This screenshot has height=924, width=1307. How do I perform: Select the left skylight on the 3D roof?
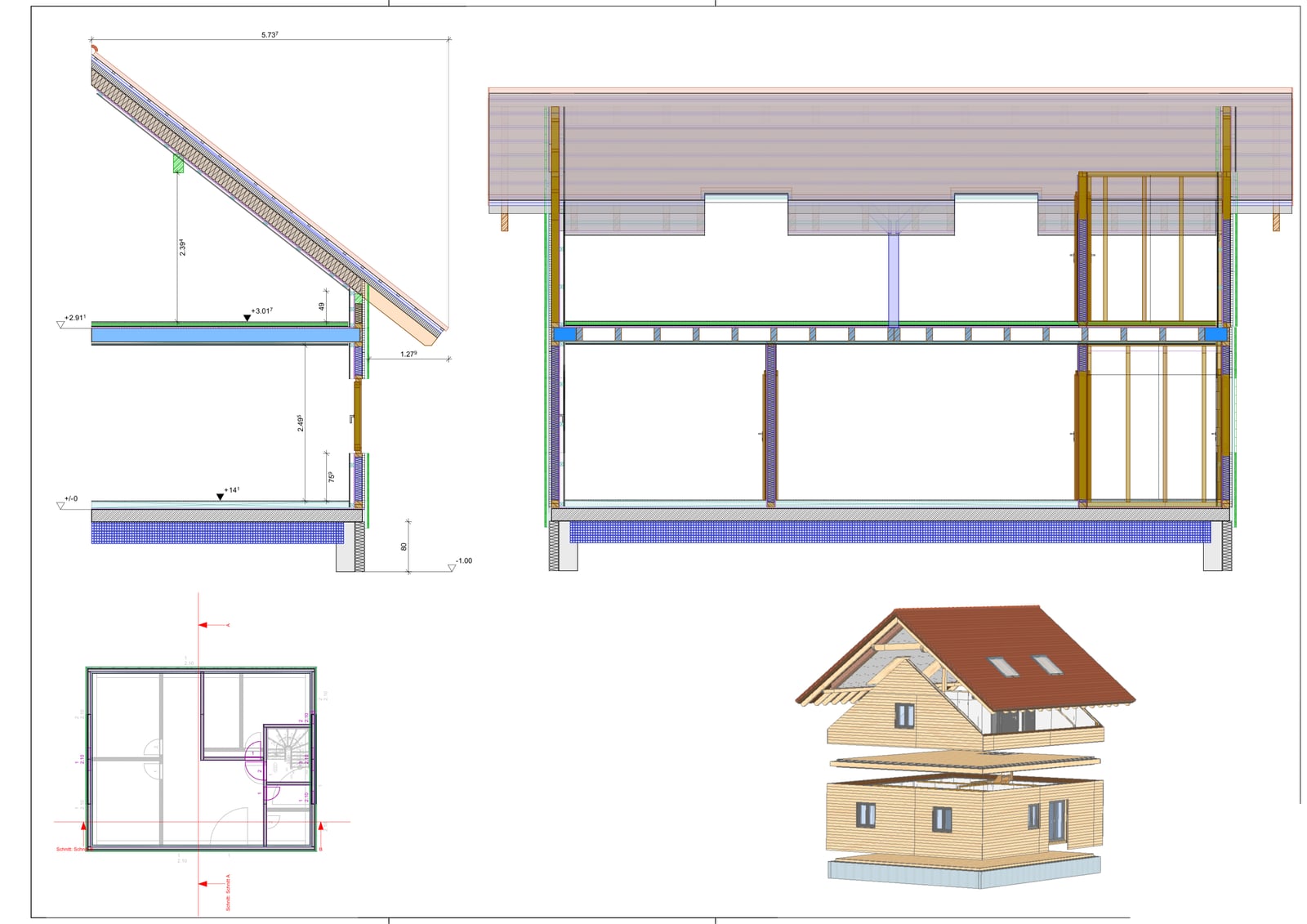click(1004, 667)
